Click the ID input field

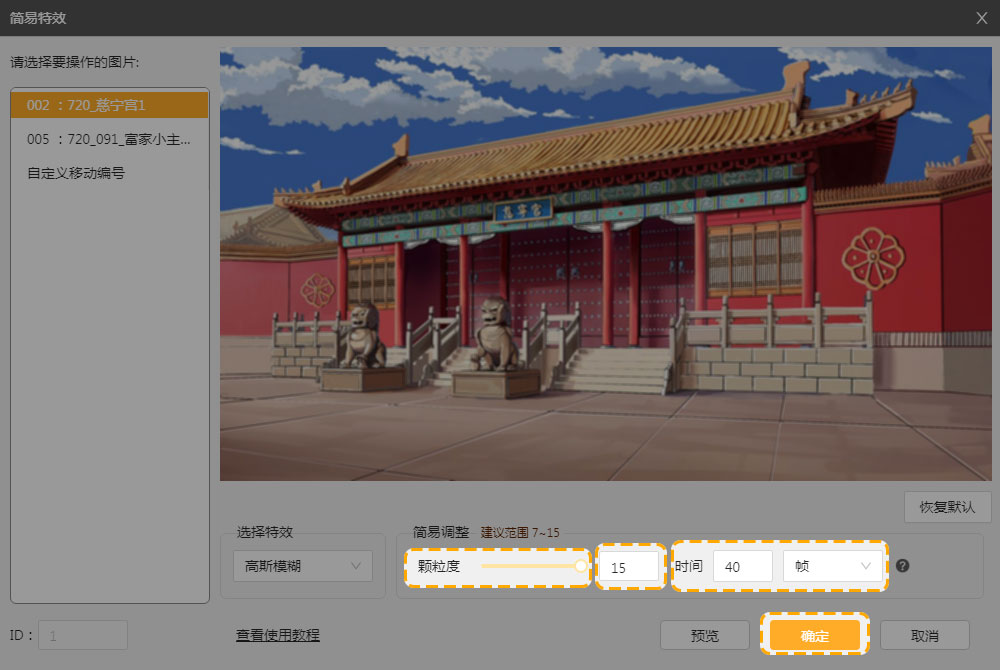coord(82,635)
